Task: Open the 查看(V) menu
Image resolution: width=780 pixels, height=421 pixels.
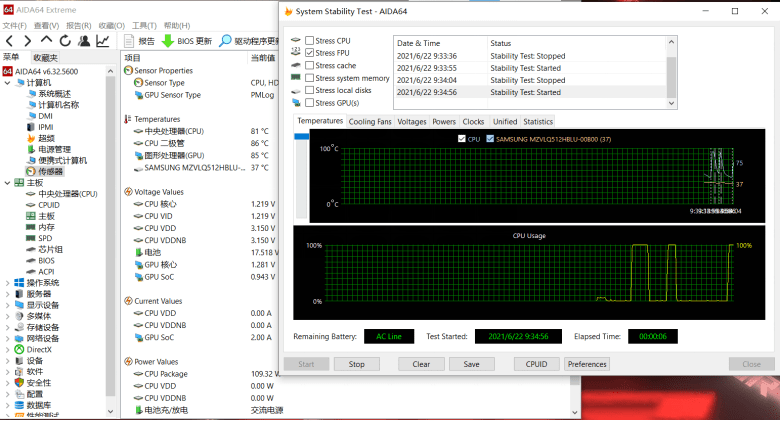Action: tap(46, 25)
